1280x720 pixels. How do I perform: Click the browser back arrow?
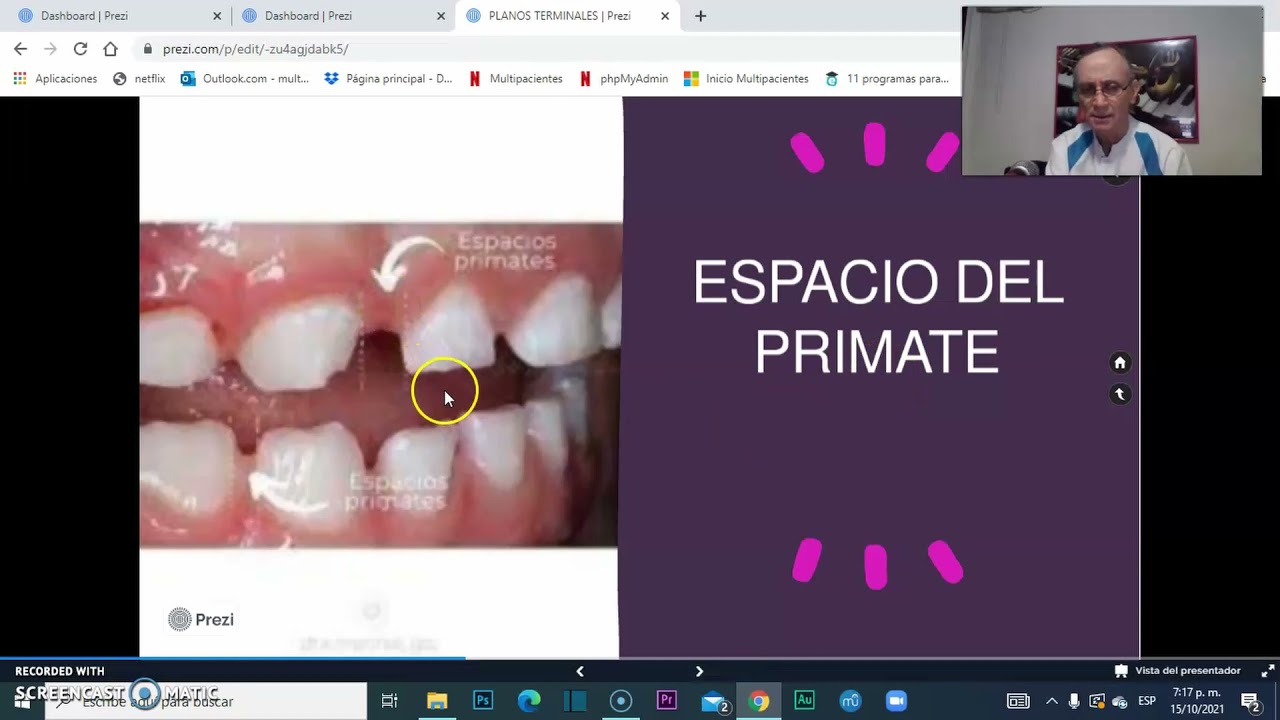tap(20, 48)
